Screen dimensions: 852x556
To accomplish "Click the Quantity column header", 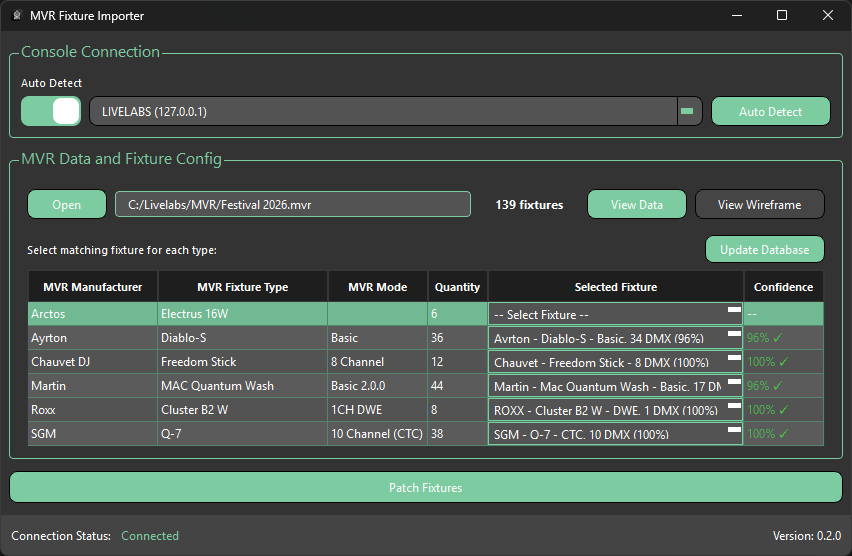I will 458,286.
